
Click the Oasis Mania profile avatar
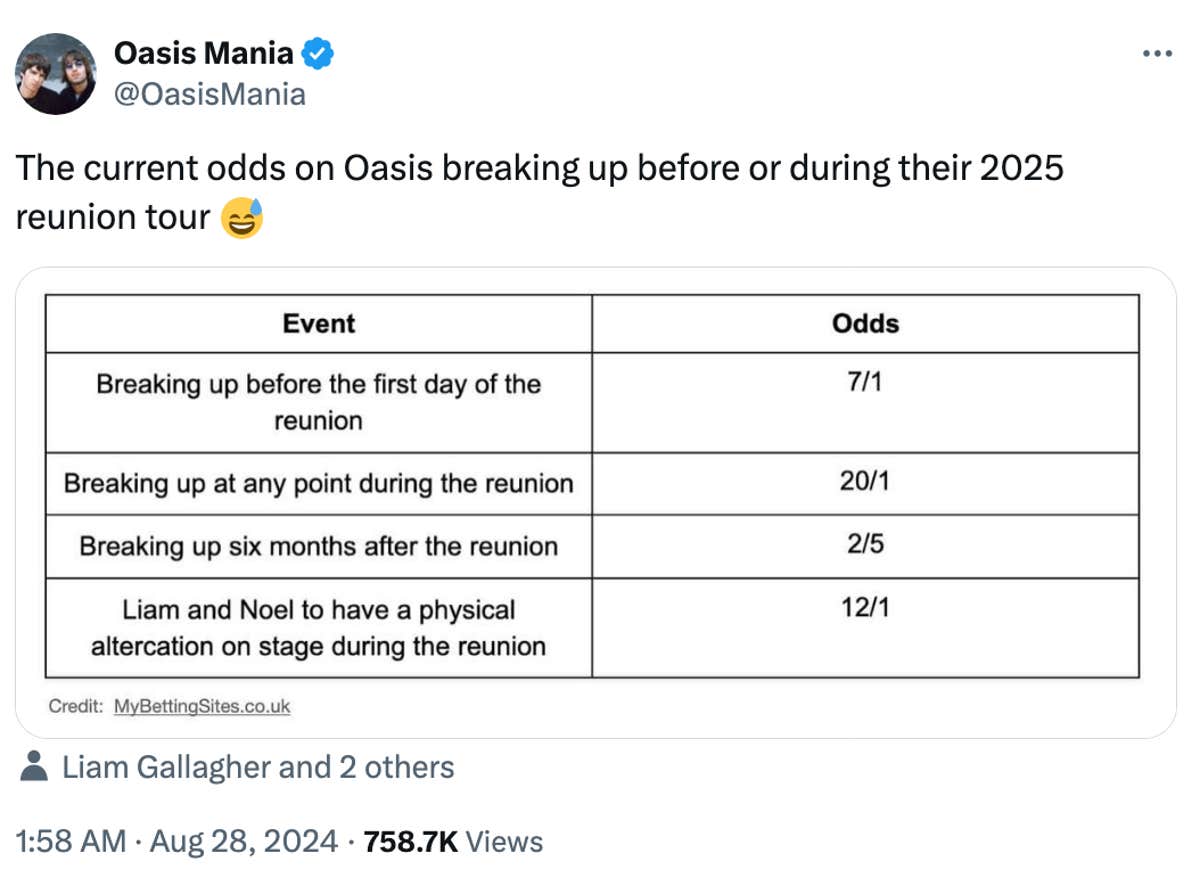tap(55, 73)
